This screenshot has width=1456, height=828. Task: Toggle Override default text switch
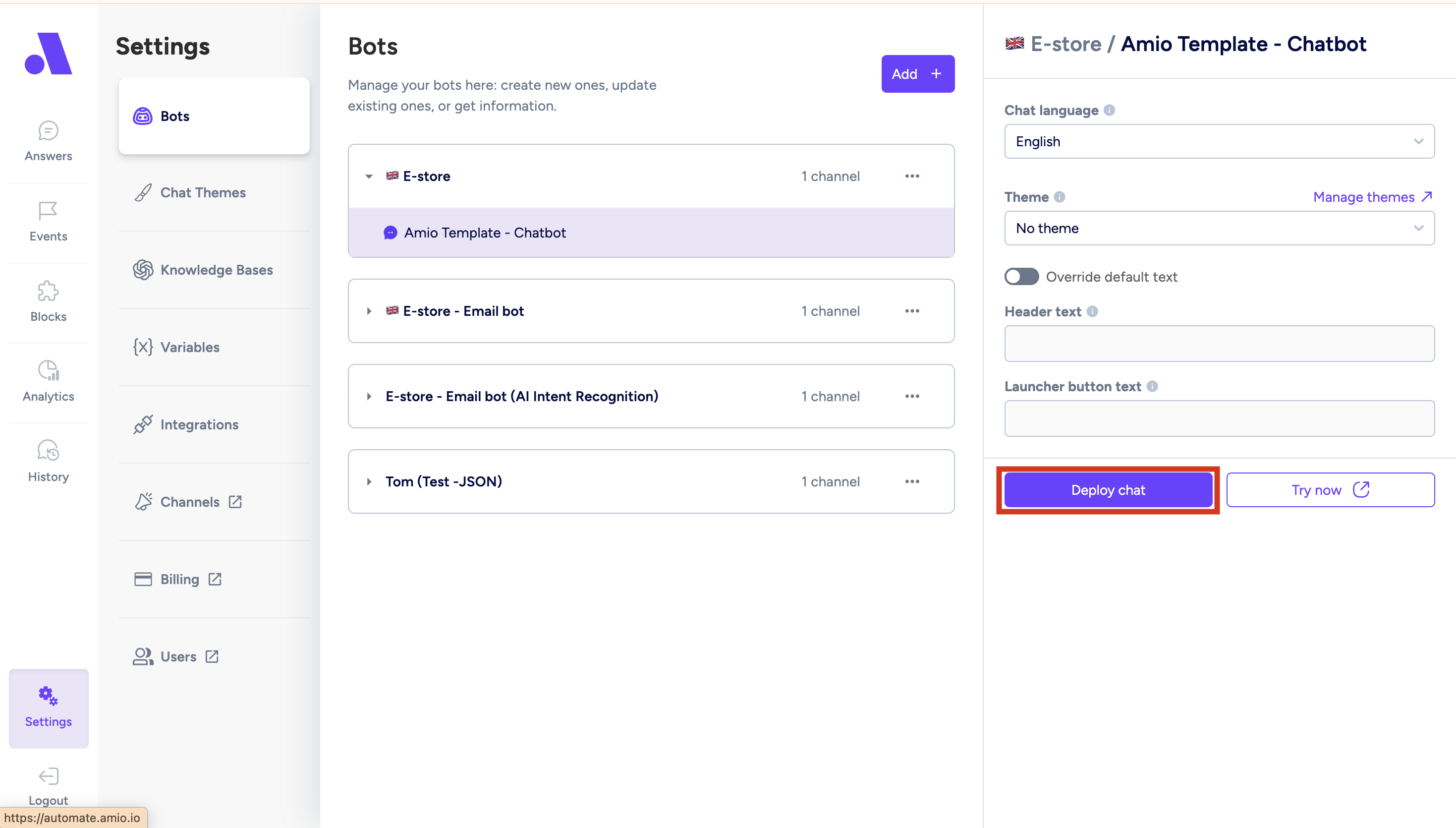[x=1021, y=277]
